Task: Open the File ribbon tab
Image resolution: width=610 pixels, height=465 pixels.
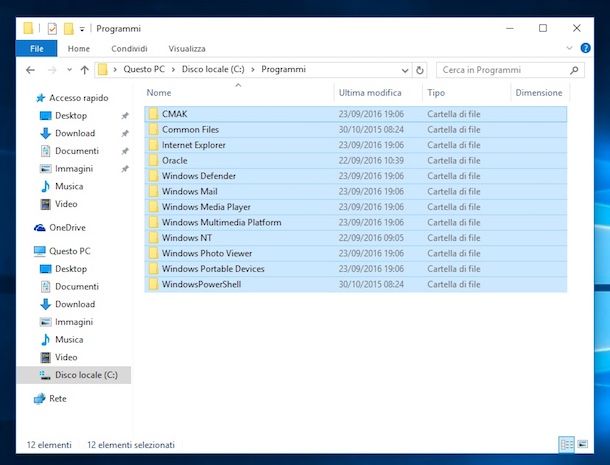Action: 37,49
